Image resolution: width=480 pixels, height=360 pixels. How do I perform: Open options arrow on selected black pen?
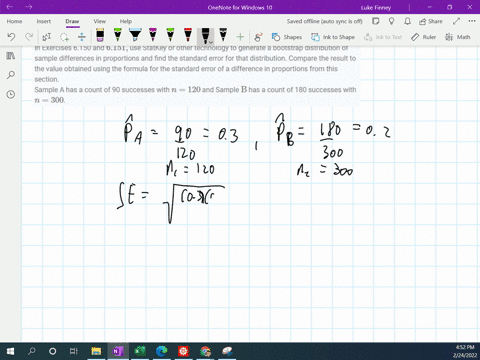[x=211, y=42]
